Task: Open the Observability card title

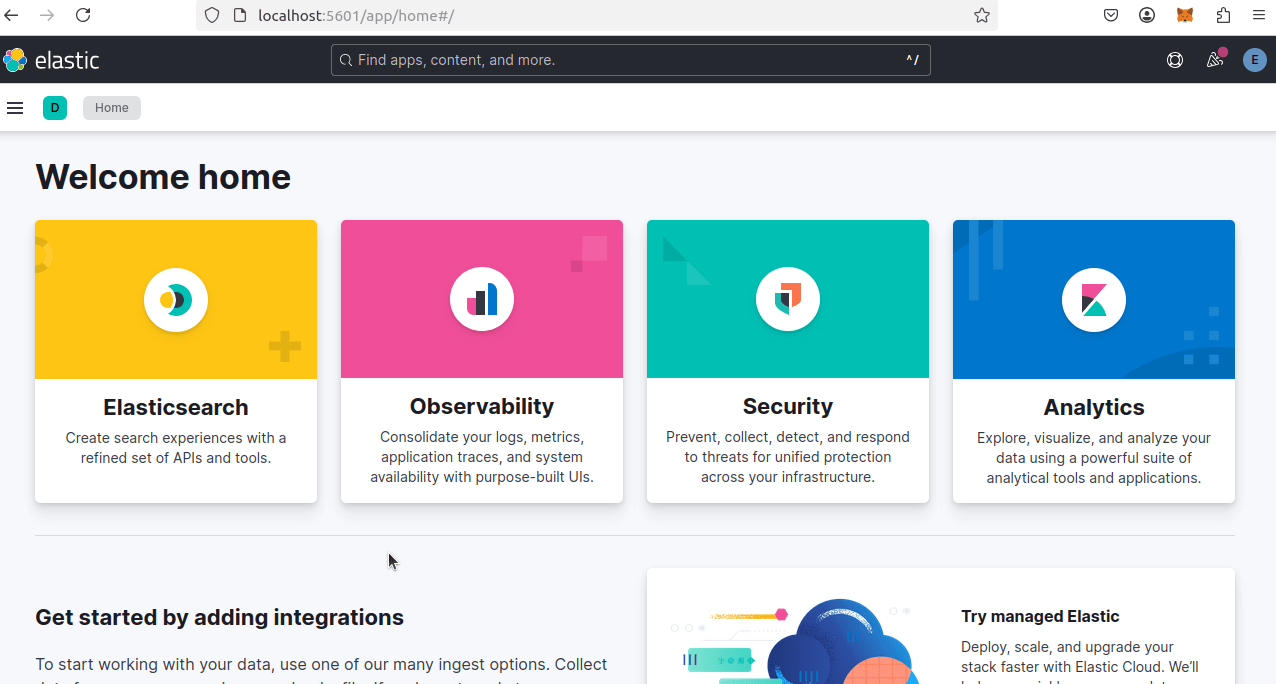Action: [x=482, y=406]
